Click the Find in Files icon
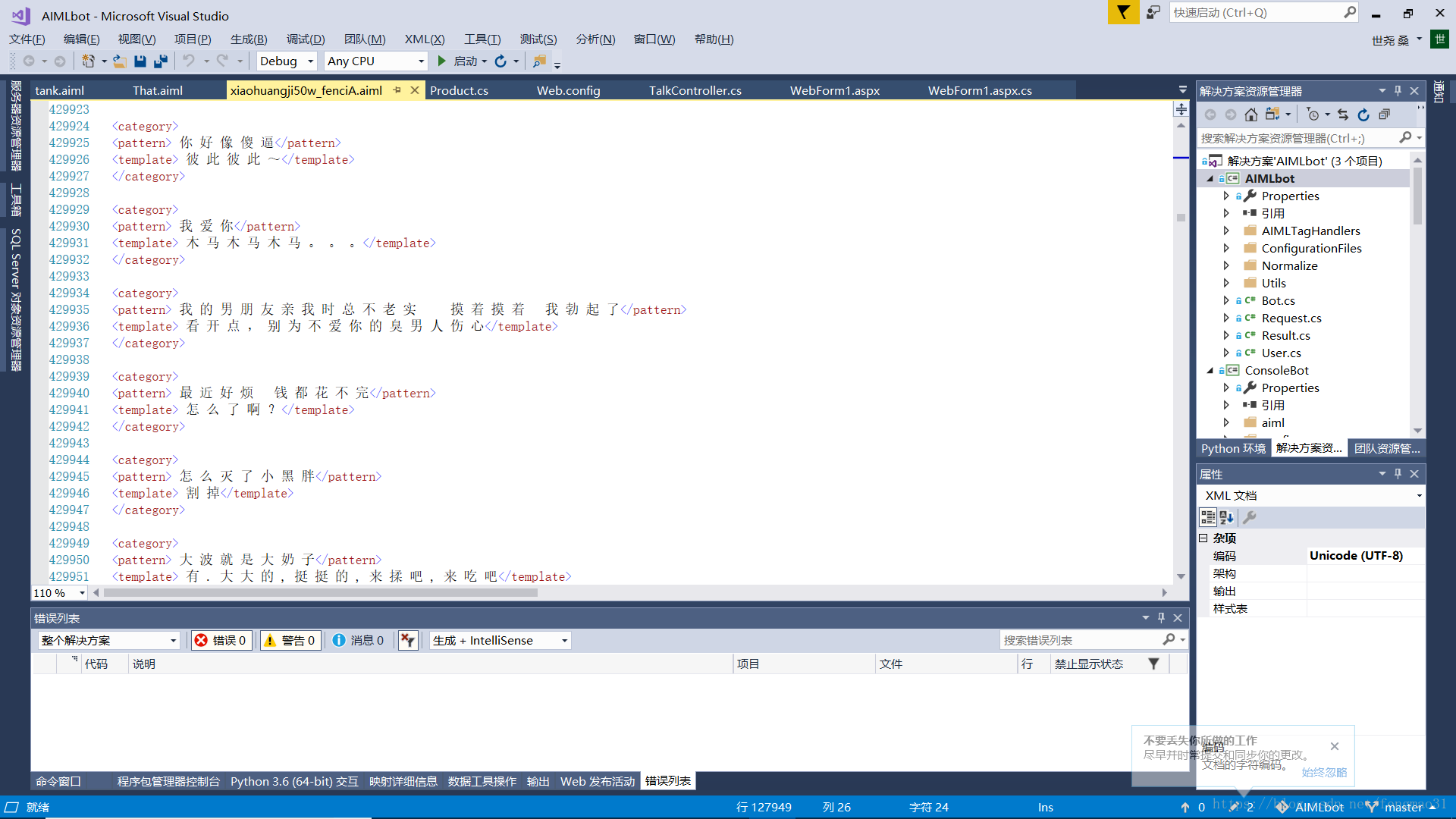1456x819 pixels. click(539, 61)
